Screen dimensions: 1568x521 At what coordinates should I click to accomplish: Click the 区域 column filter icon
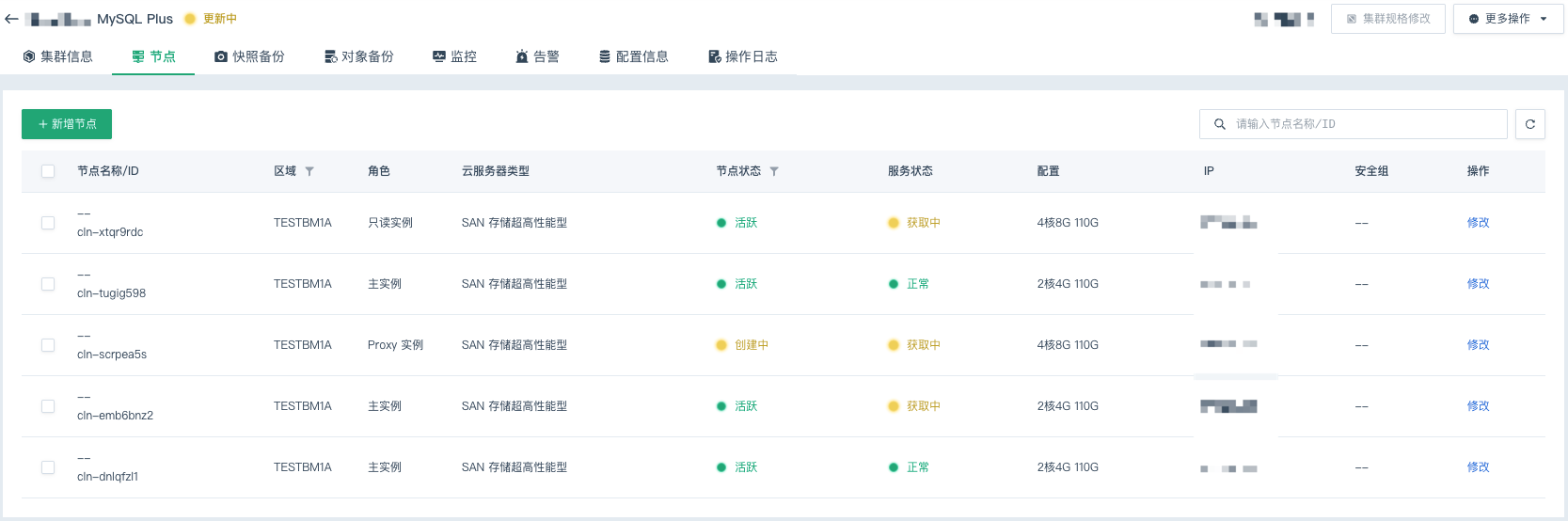click(309, 171)
